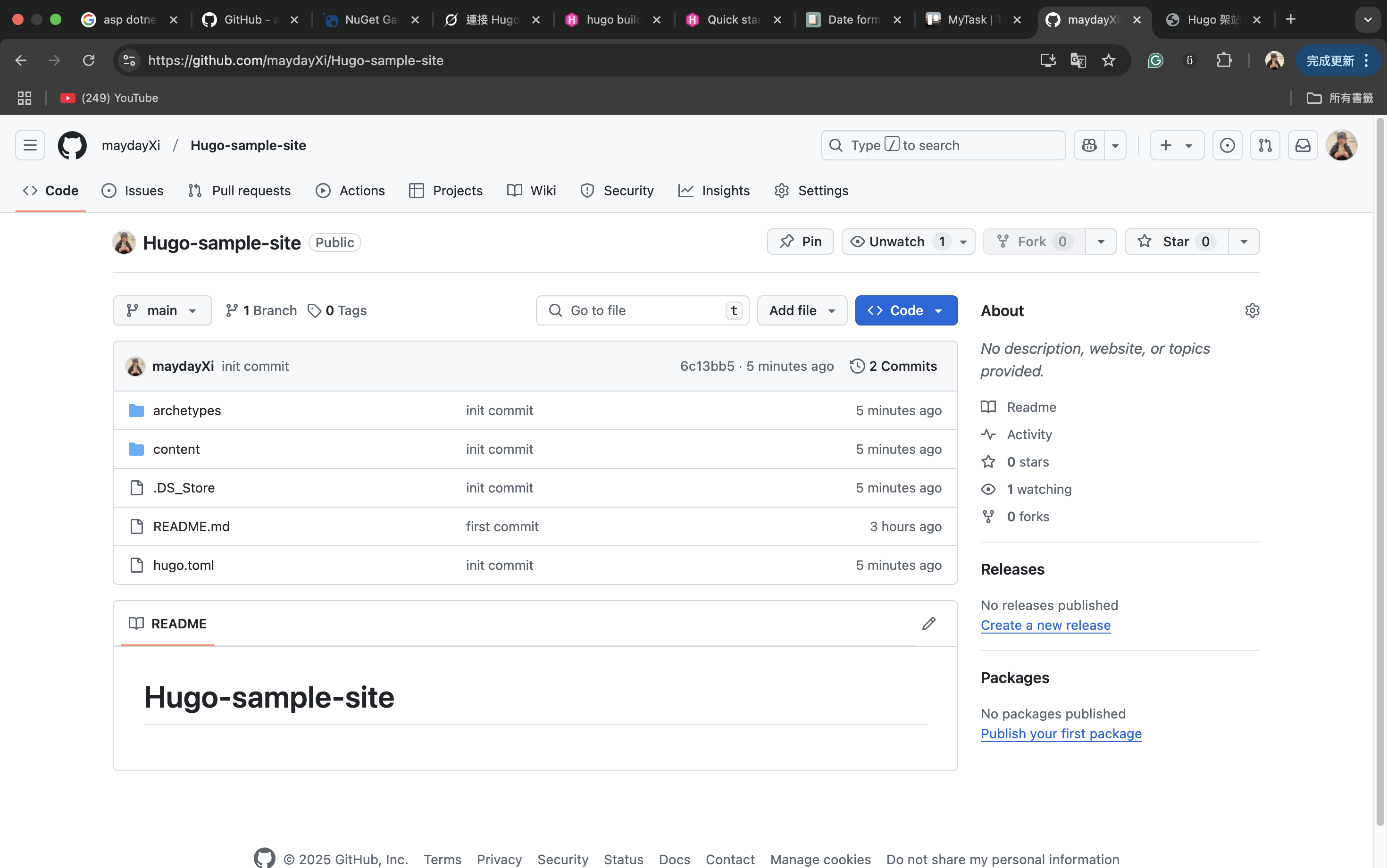Star the Hugo-sample-site repository
Viewport: 1387px width, 868px height.
click(x=1176, y=242)
